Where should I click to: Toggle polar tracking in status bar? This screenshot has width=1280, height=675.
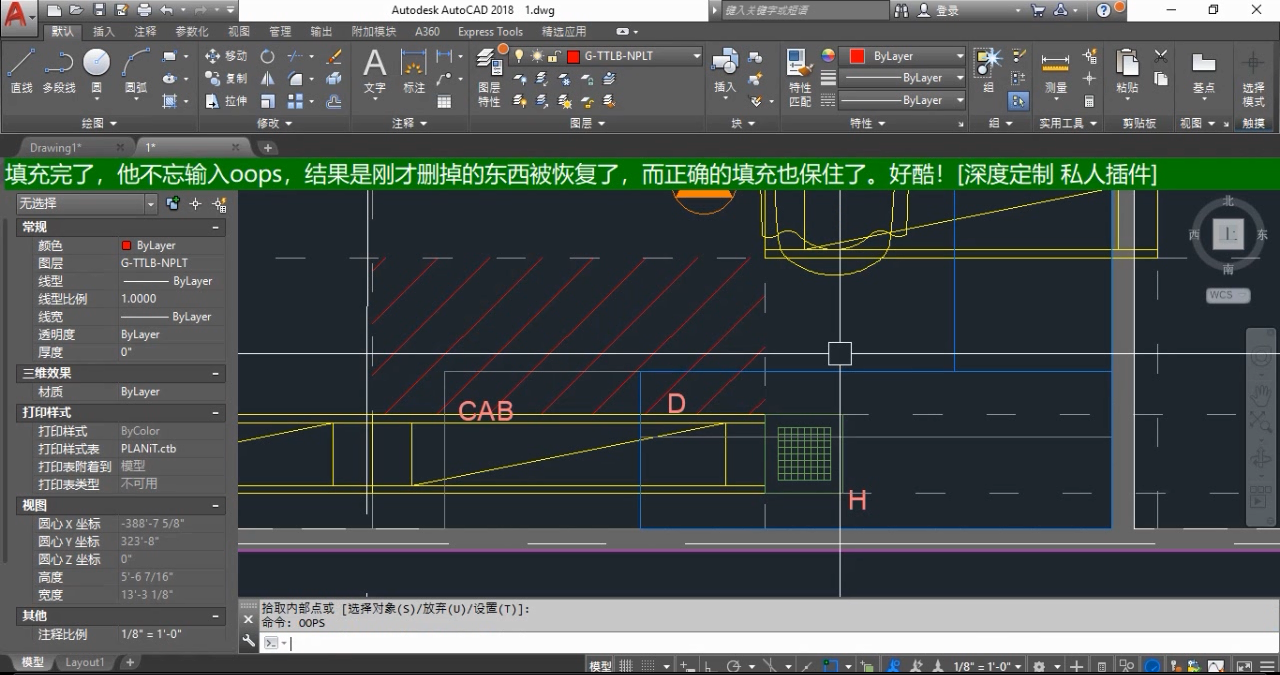tap(733, 666)
